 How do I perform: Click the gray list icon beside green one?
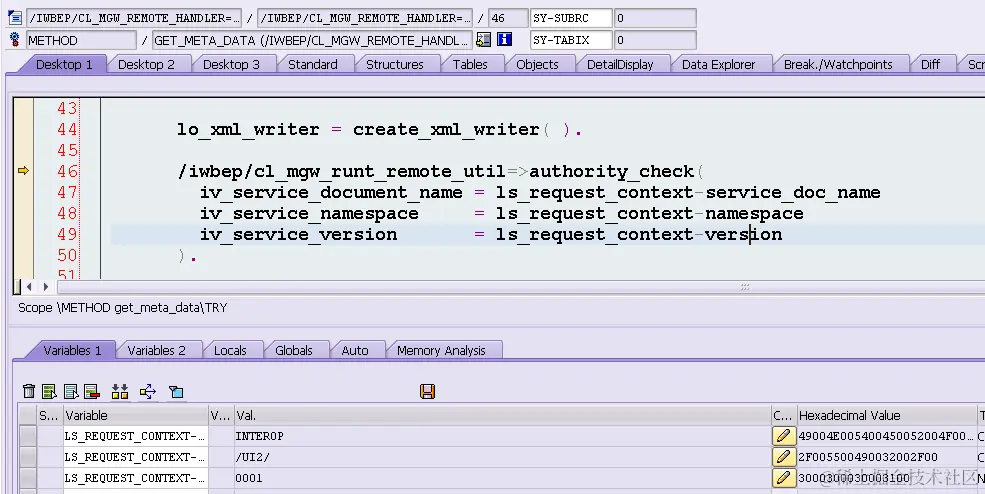click(71, 392)
